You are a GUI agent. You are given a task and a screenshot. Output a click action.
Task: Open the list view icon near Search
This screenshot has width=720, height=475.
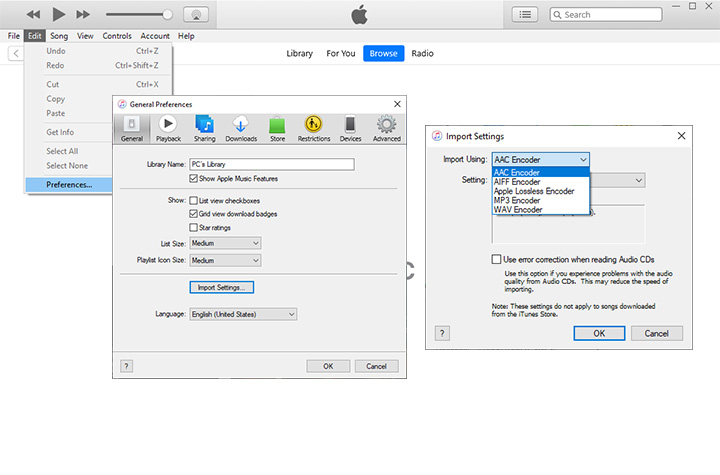pos(525,15)
